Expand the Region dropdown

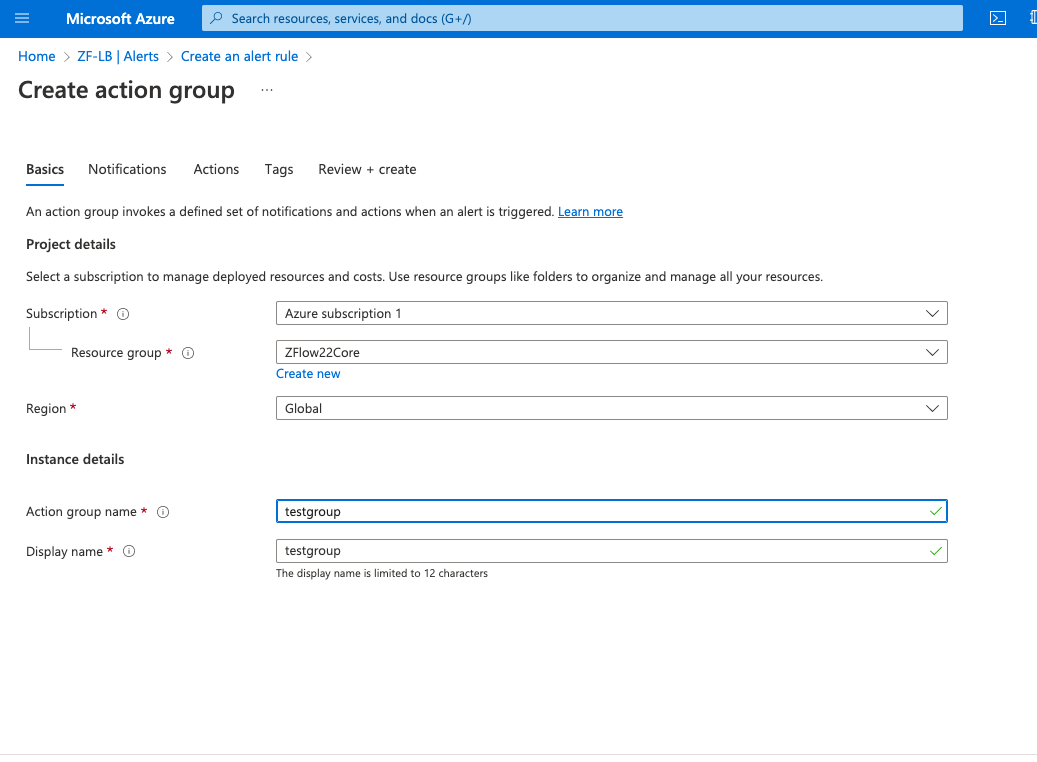point(611,408)
